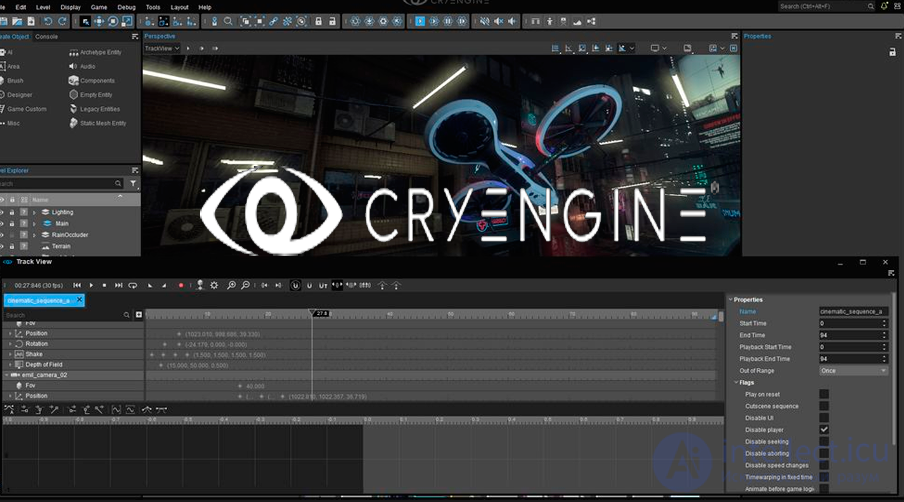
Task: Click the playhead marker at 27.8
Action: click(318, 313)
